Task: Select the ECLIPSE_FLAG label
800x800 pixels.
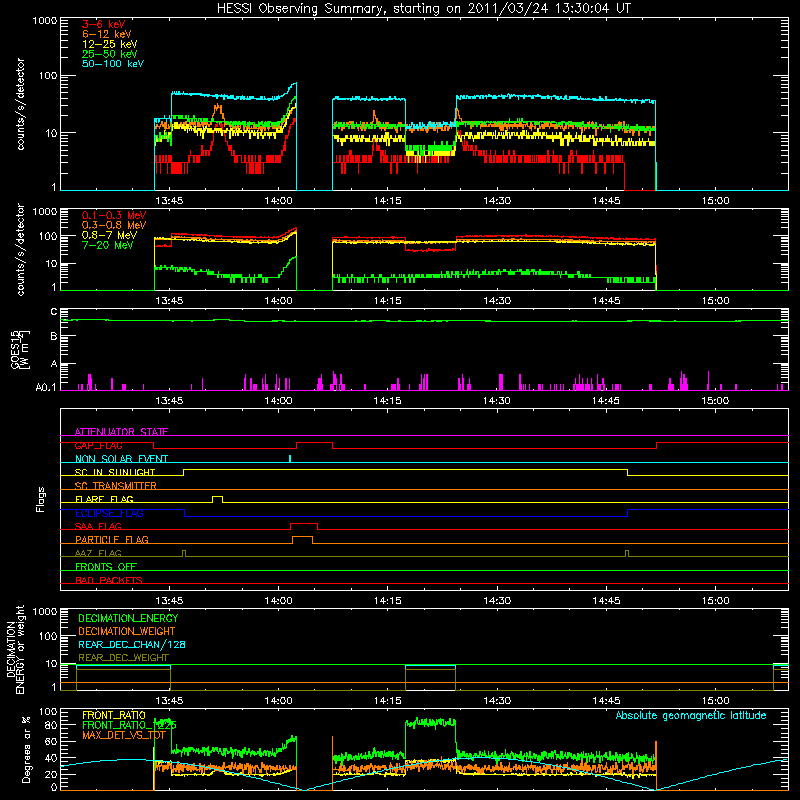Action: (109, 513)
